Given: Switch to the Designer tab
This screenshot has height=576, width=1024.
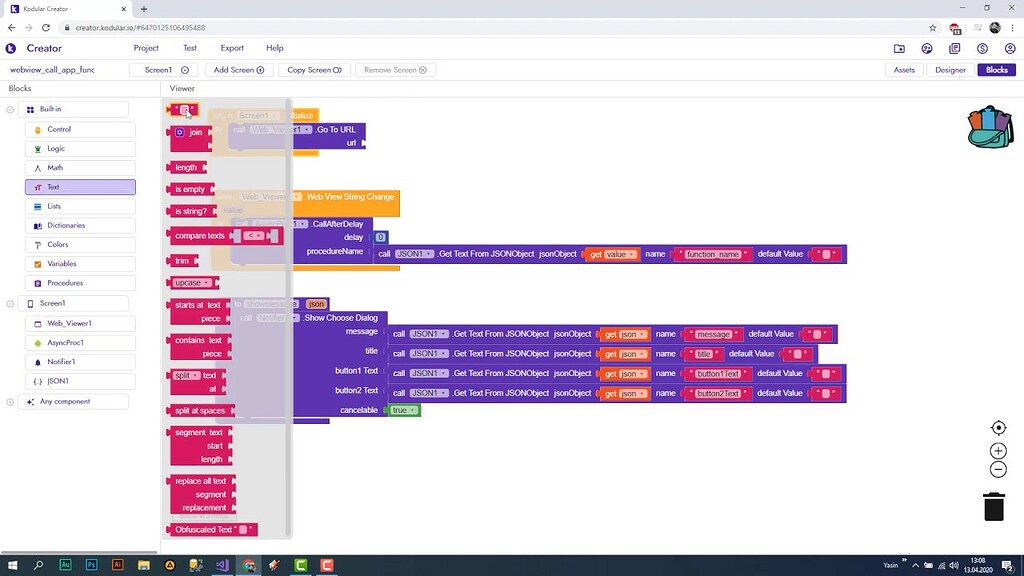Looking at the screenshot, I should pyautogui.click(x=949, y=70).
